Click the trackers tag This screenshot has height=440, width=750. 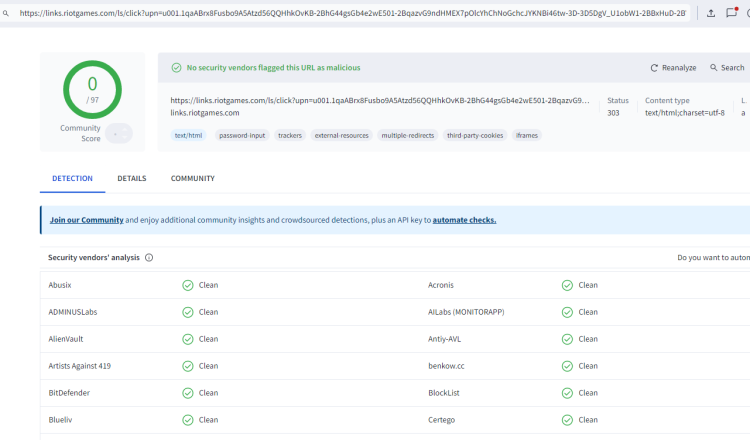290,136
